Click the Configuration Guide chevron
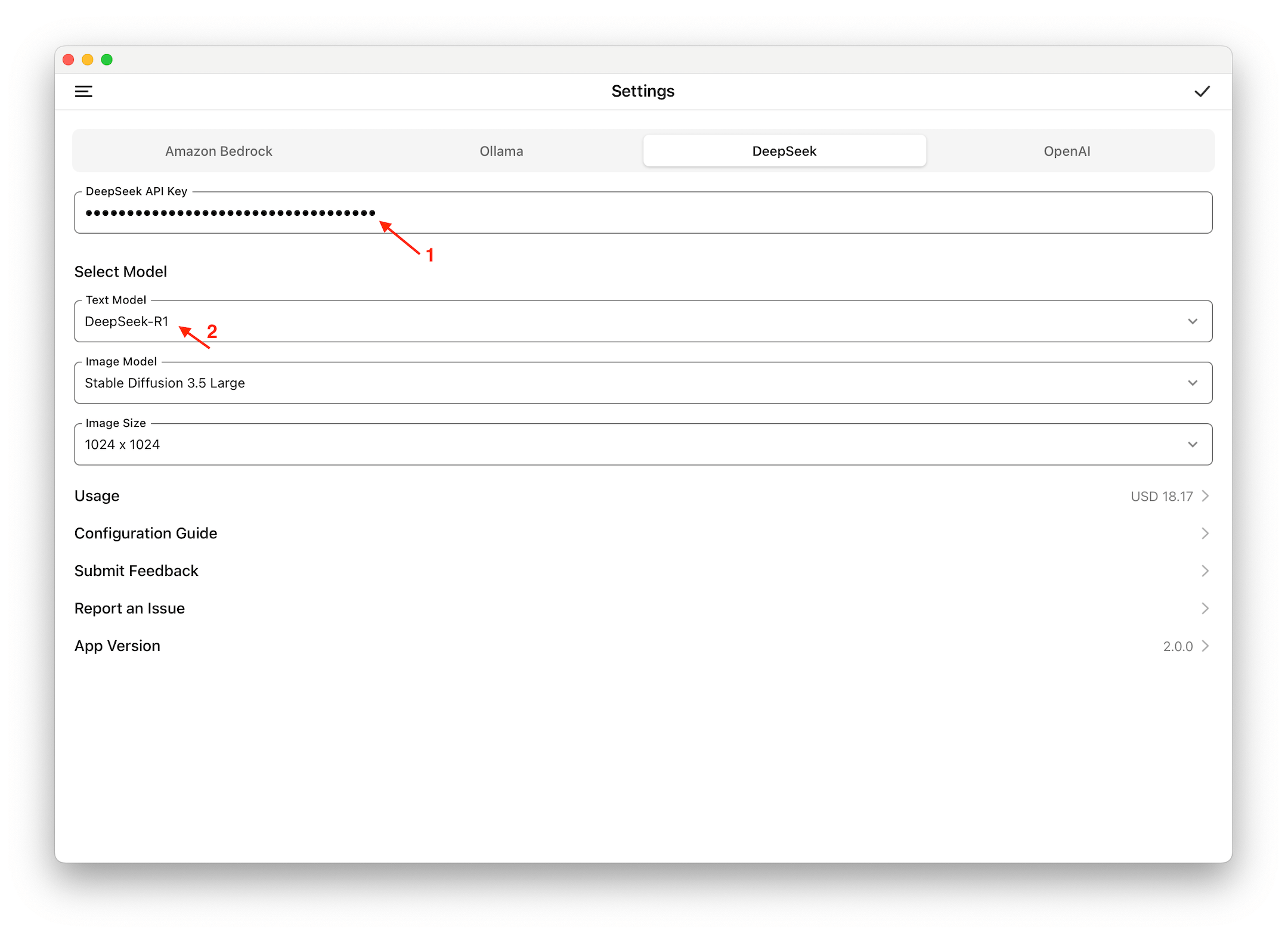The image size is (1288, 930). tap(1205, 534)
